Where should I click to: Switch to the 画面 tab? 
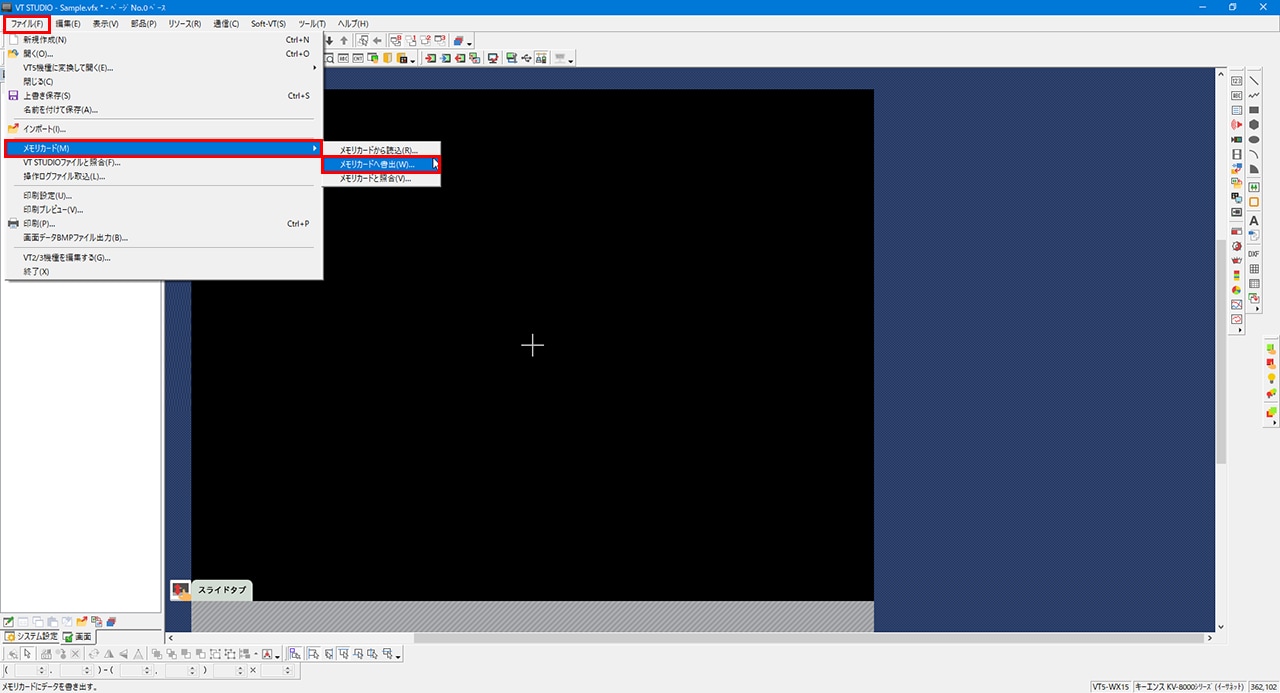(x=78, y=636)
